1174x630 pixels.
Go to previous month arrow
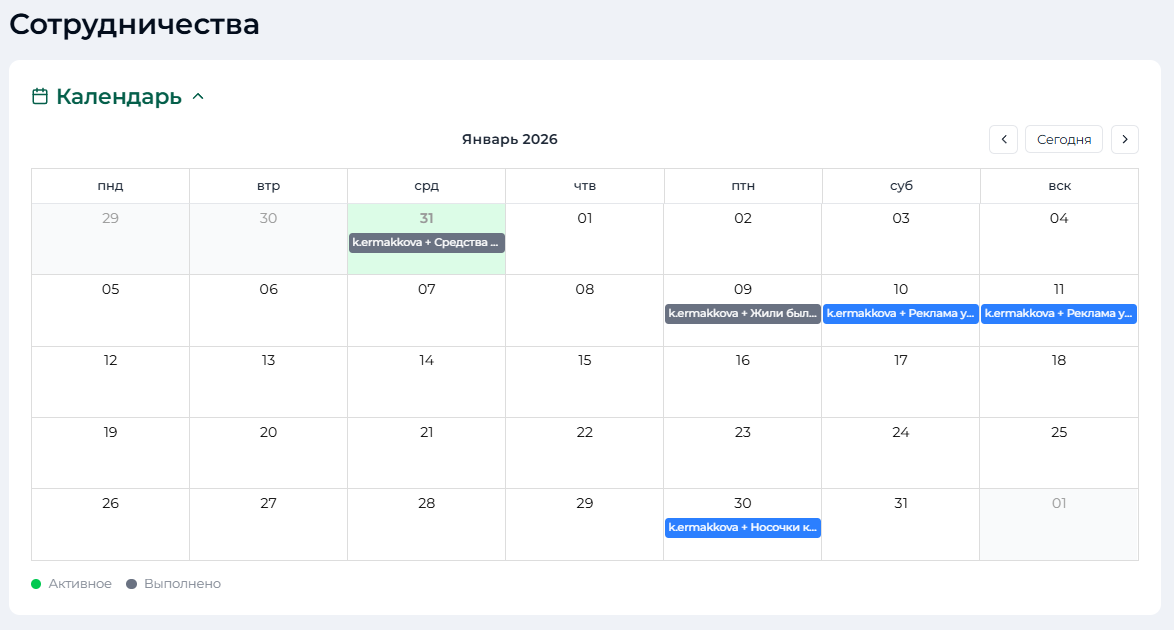[x=1003, y=140]
